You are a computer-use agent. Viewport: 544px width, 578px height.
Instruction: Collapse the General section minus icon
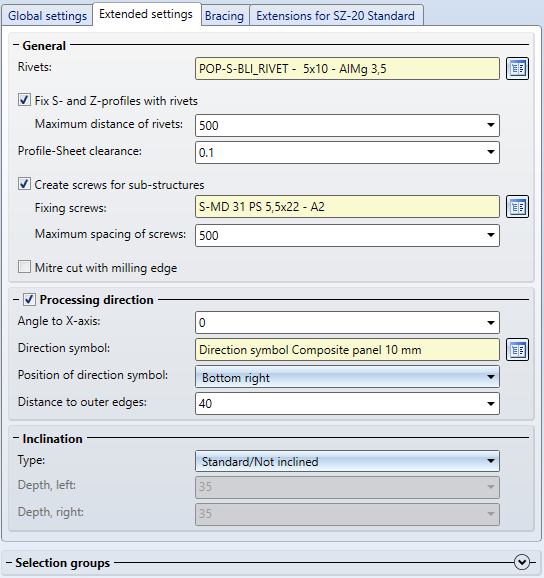[16, 45]
